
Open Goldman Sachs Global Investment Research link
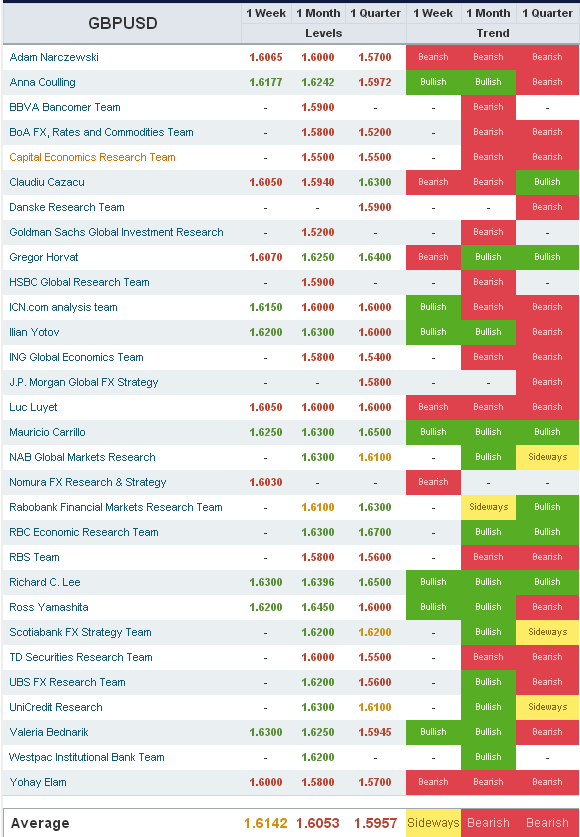[116, 232]
